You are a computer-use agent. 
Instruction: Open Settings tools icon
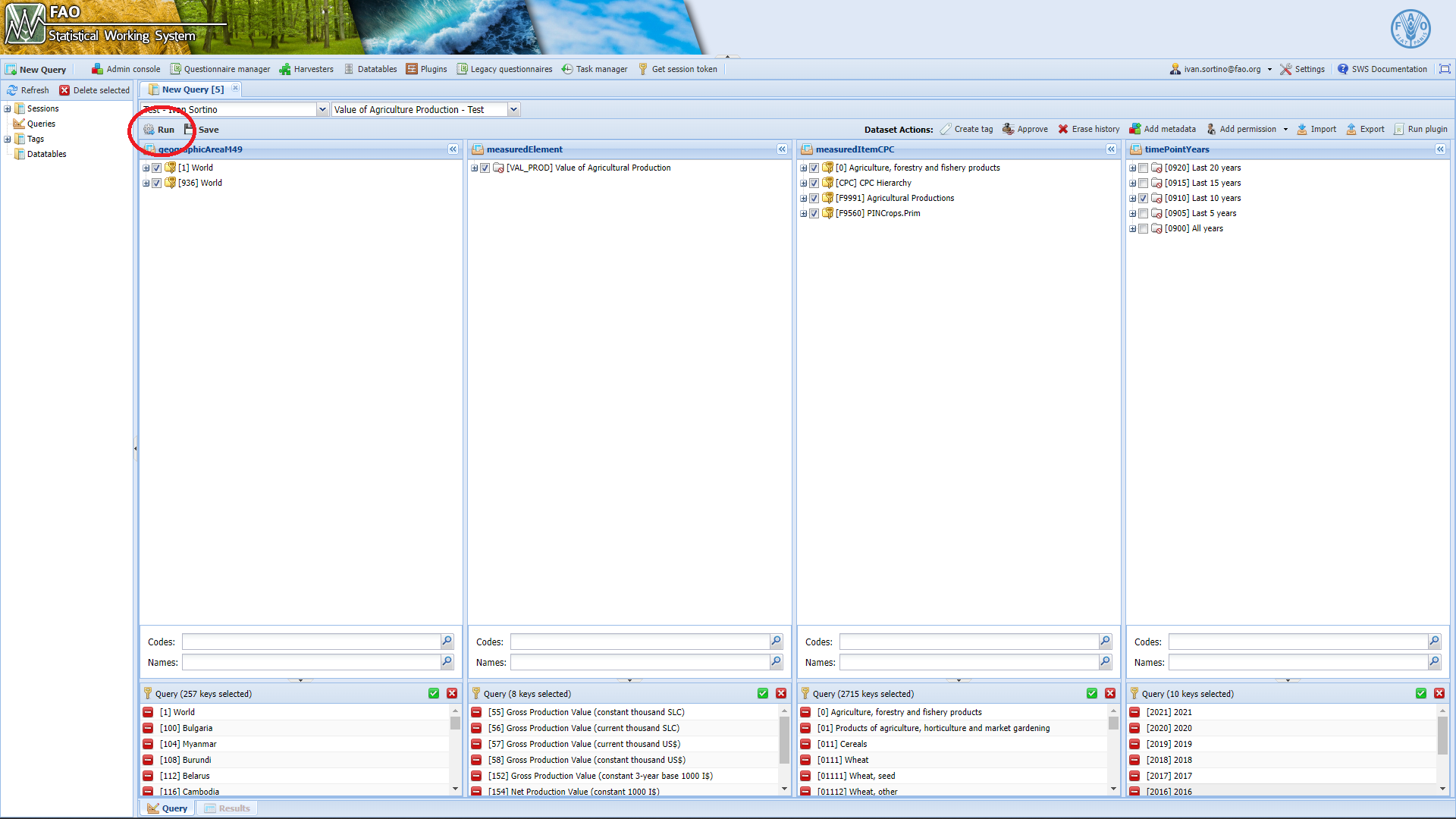click(1286, 69)
